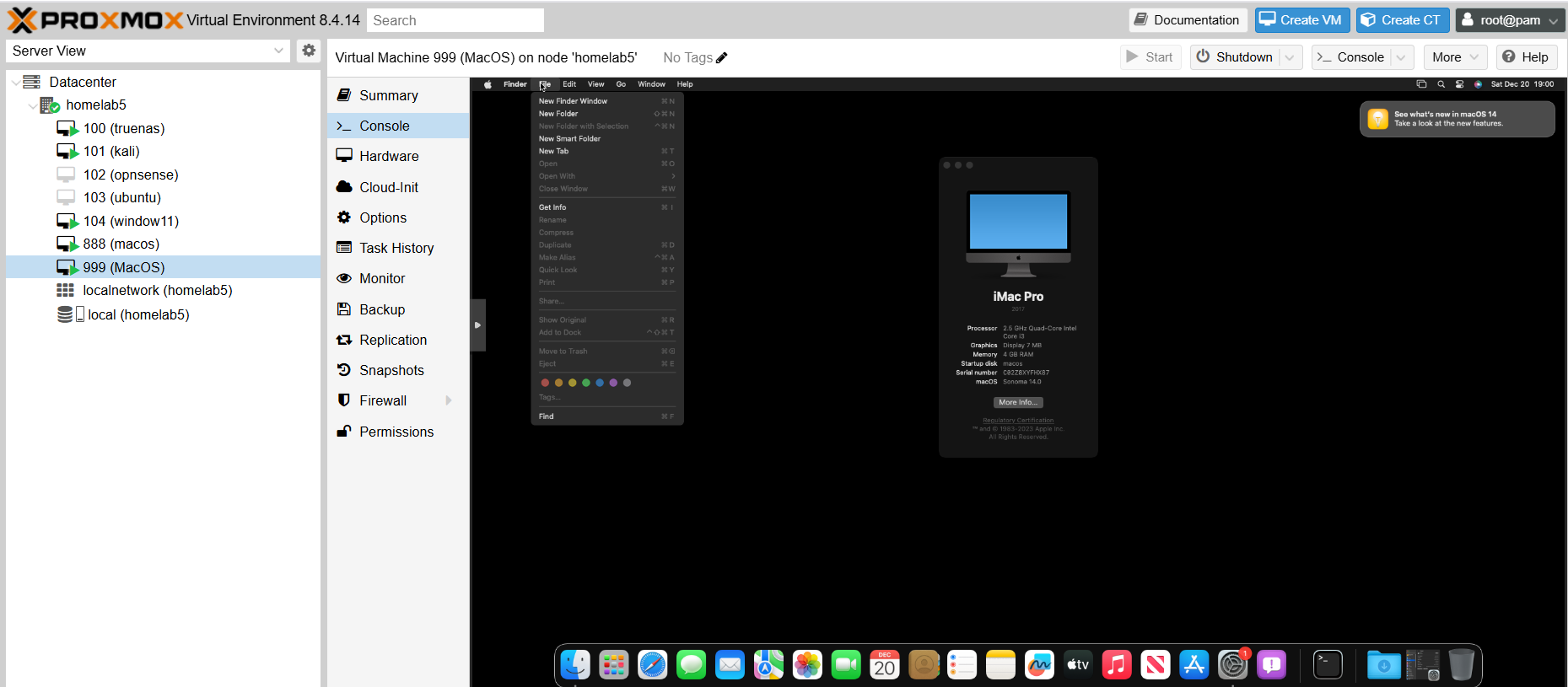Open Trash in the dock
This screenshot has height=687, width=1568.
coord(1462,665)
